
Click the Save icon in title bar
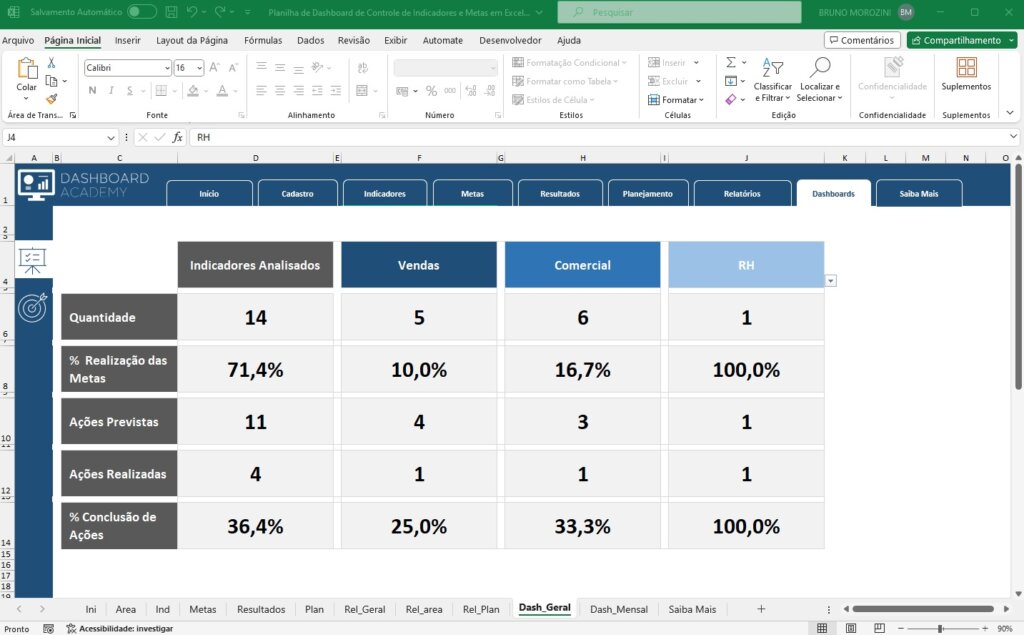171,12
